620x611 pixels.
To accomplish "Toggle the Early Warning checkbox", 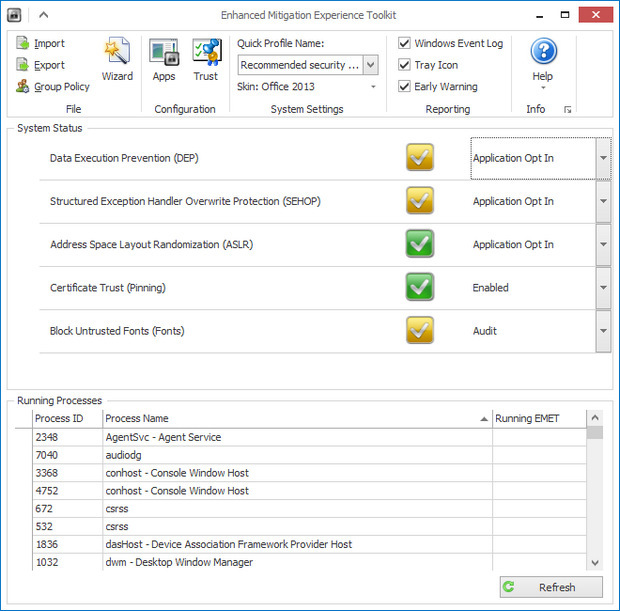I will click(404, 86).
